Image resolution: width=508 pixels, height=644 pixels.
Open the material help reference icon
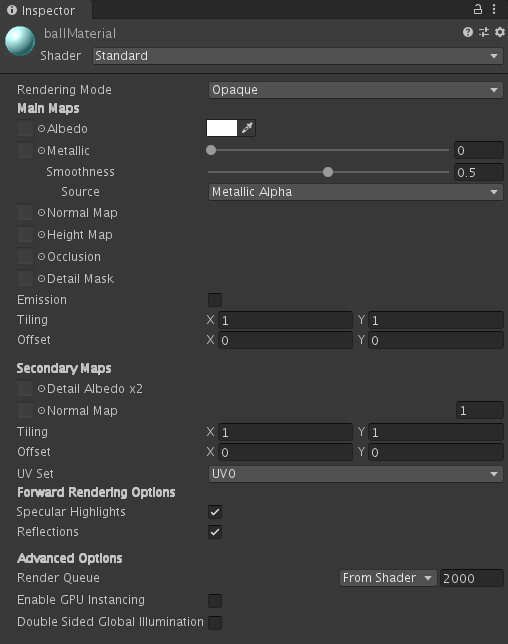(468, 32)
